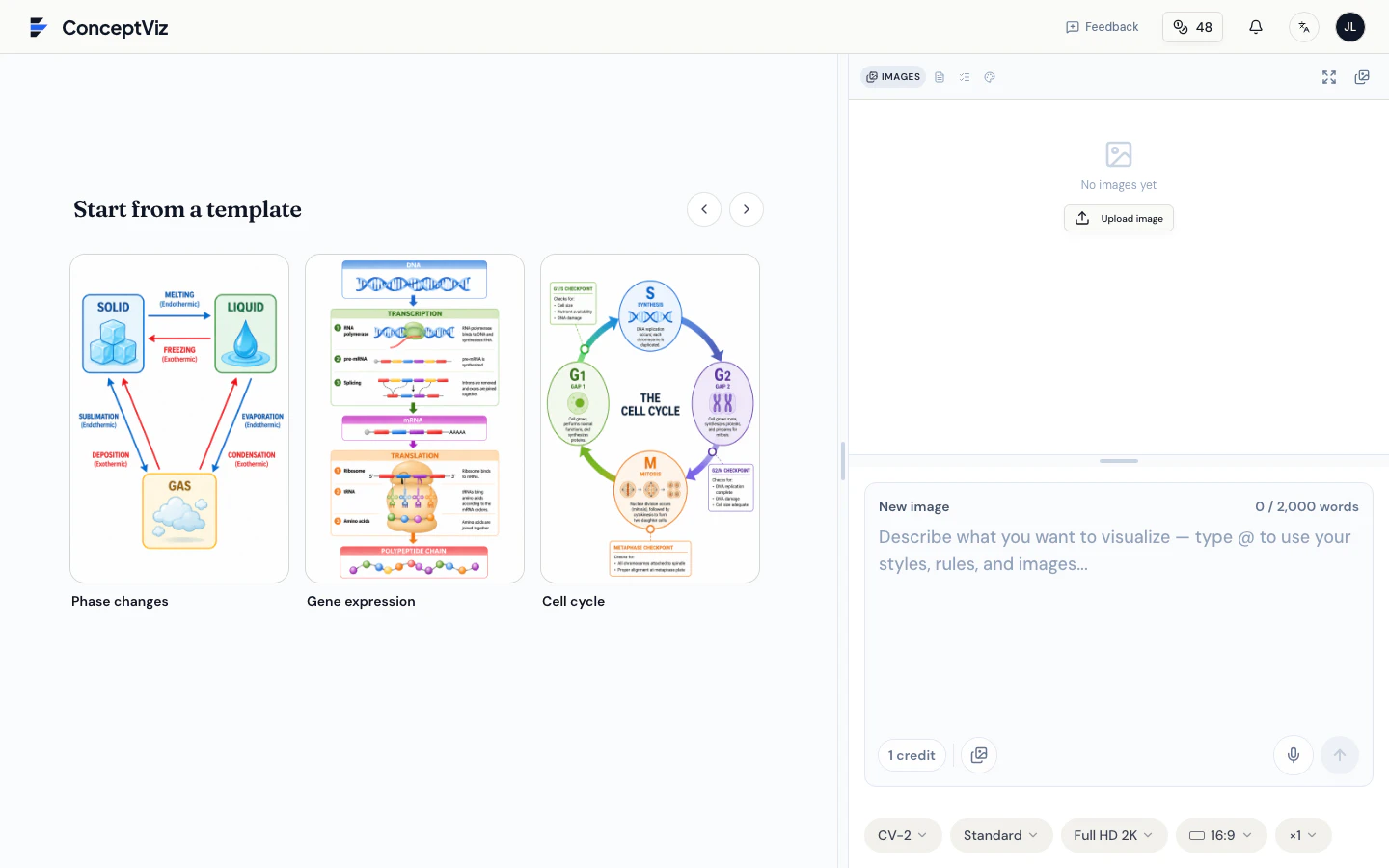Screen dimensions: 1389x868
Task: Attach reference image via prompt gallery icon
Action: (x=979, y=755)
